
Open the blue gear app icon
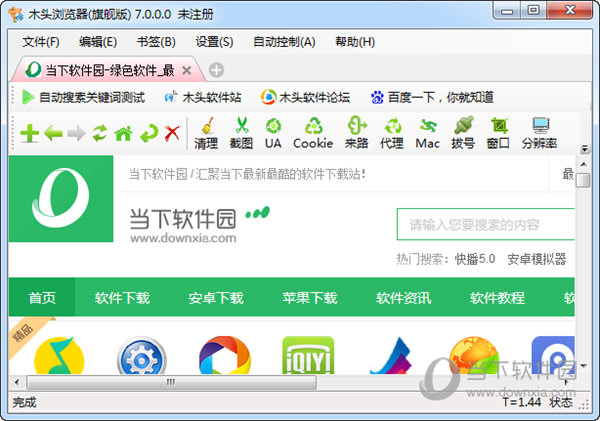pyautogui.click(x=142, y=356)
